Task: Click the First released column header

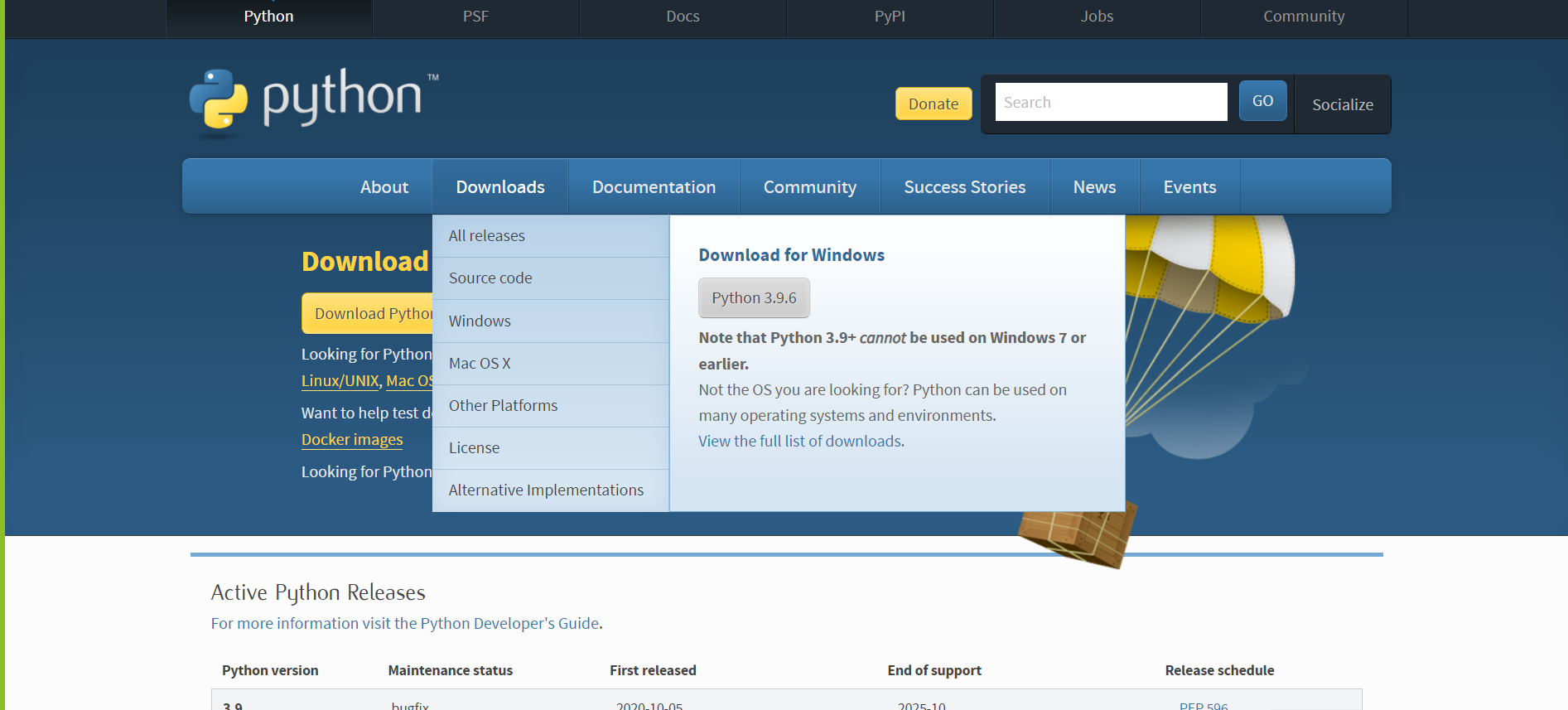Action: [x=653, y=670]
